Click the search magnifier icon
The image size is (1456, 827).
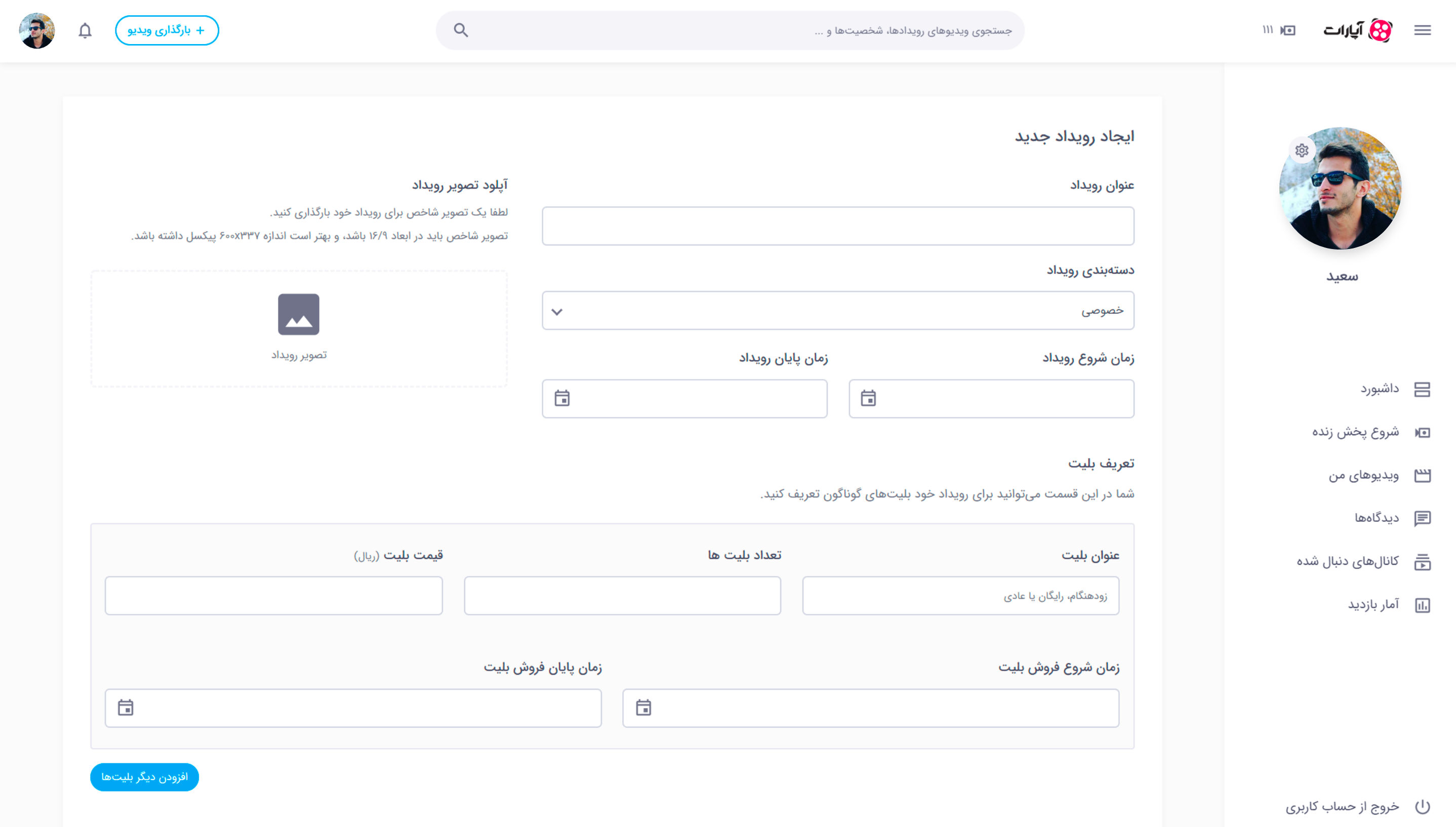coord(461,30)
